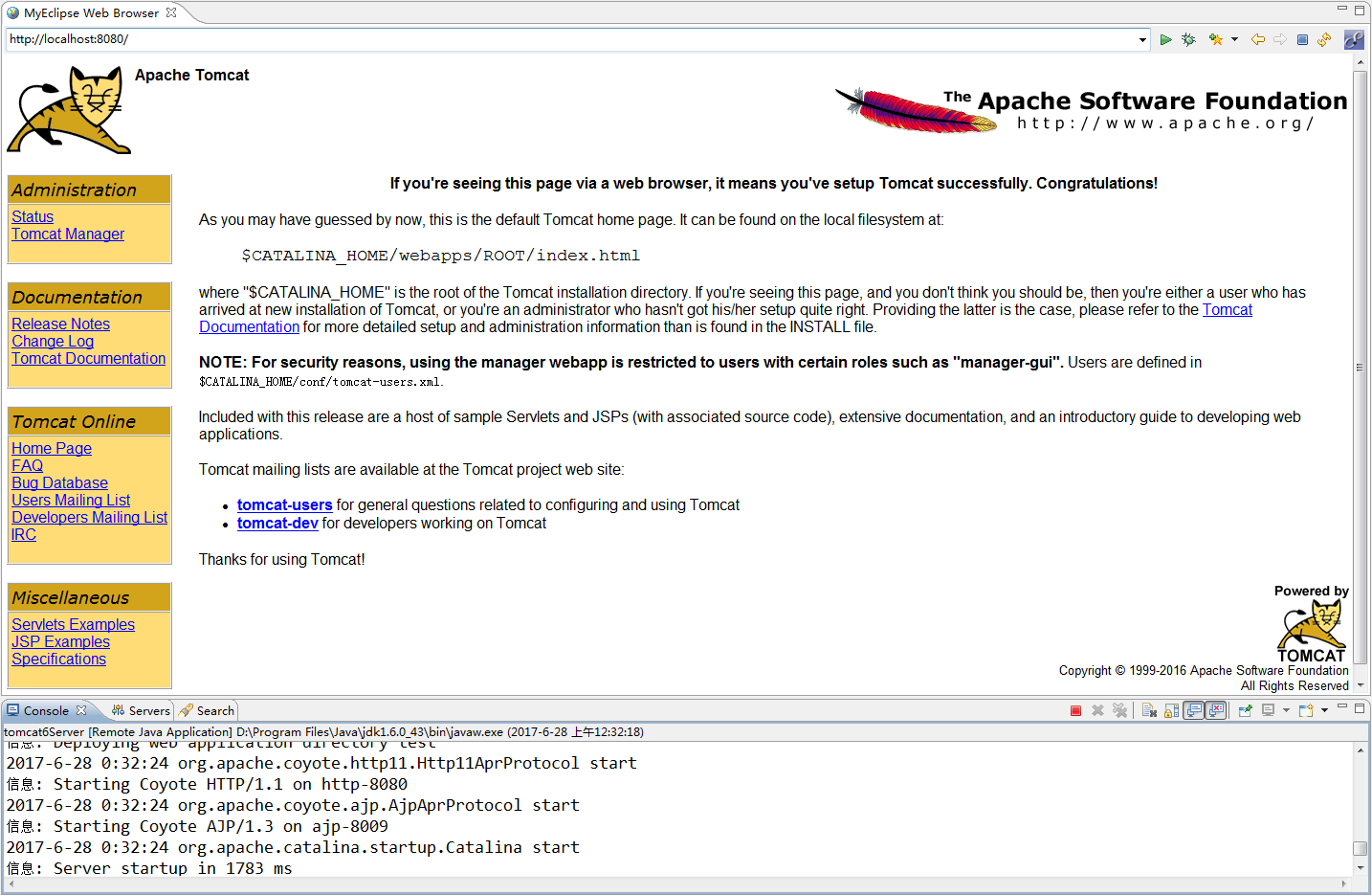Go forward with the right arrow button
The width and height of the screenshot is (1372, 895).
(1279, 39)
